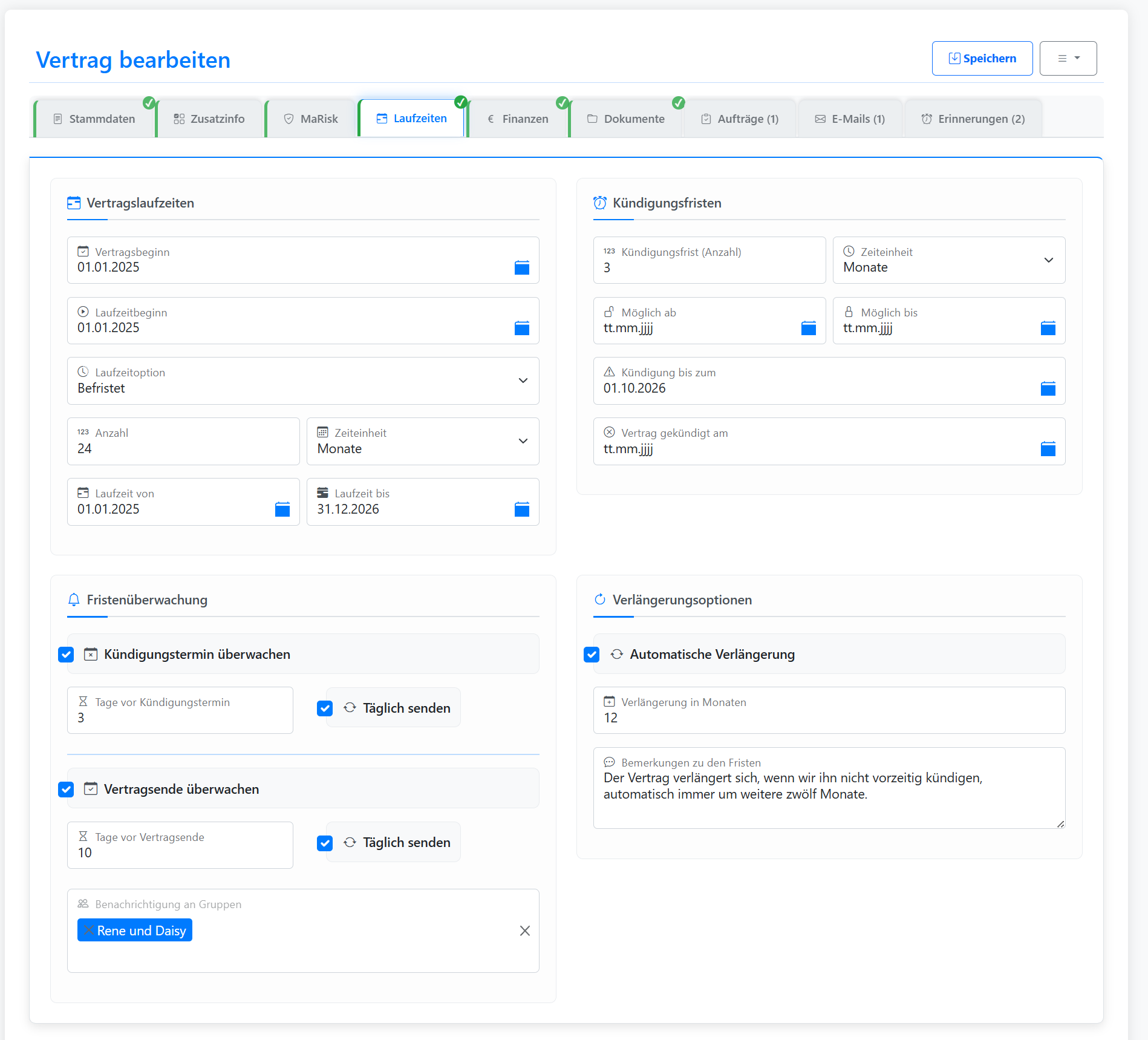Remove the Rene und Daisy group tag
Viewport: 1148px width, 1040px height.
tap(89, 930)
